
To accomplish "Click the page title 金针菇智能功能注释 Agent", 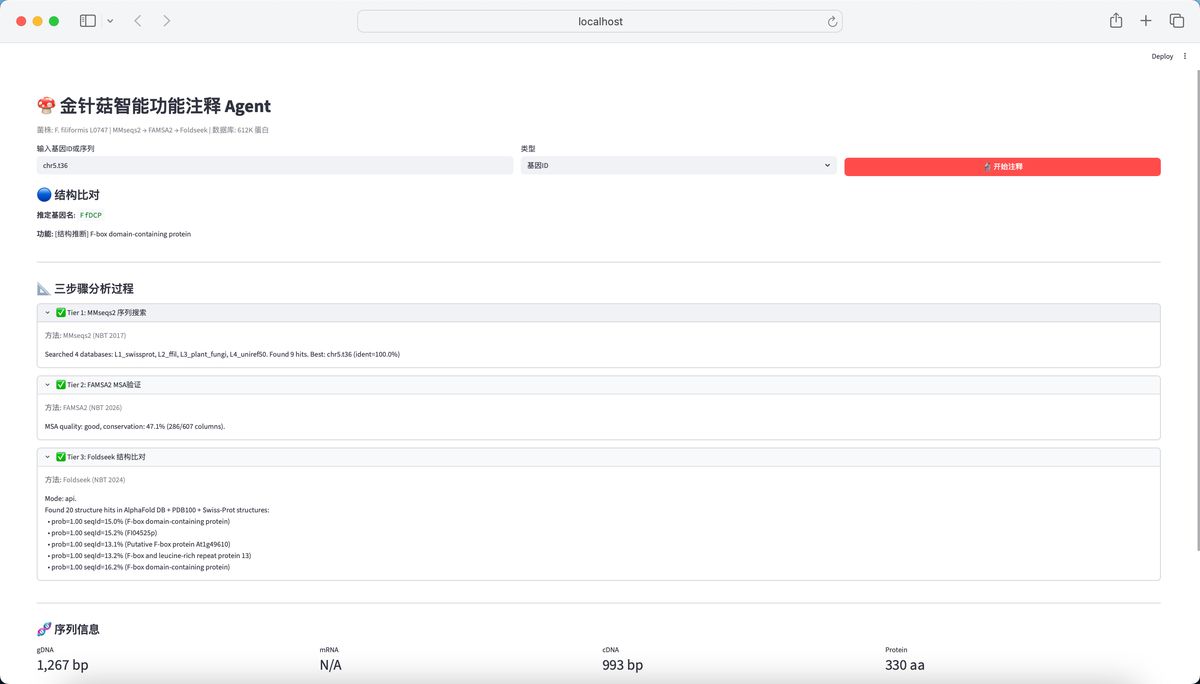I will [x=154, y=106].
